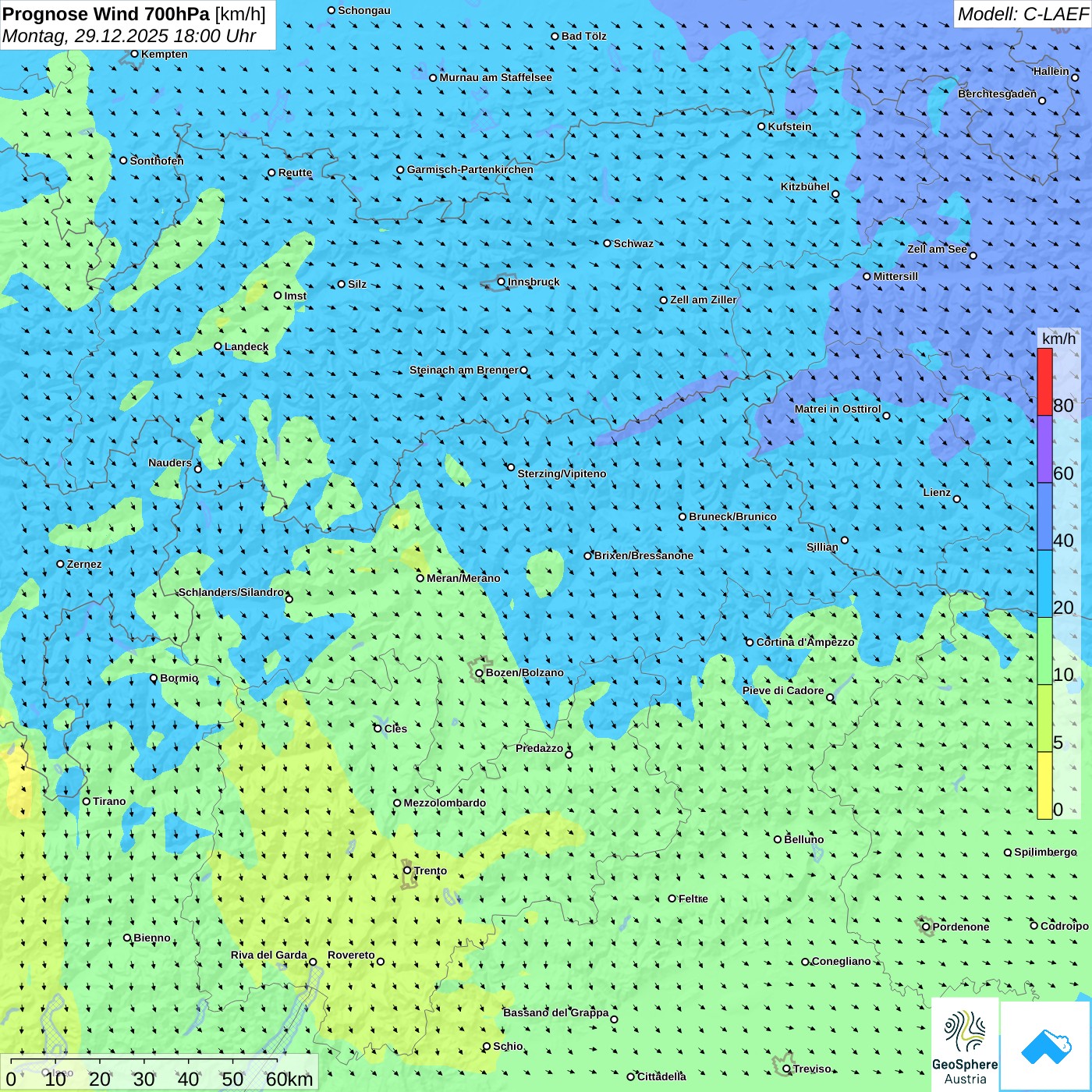
Task: Click the 'km/h' legend heading
Action: (1058, 339)
